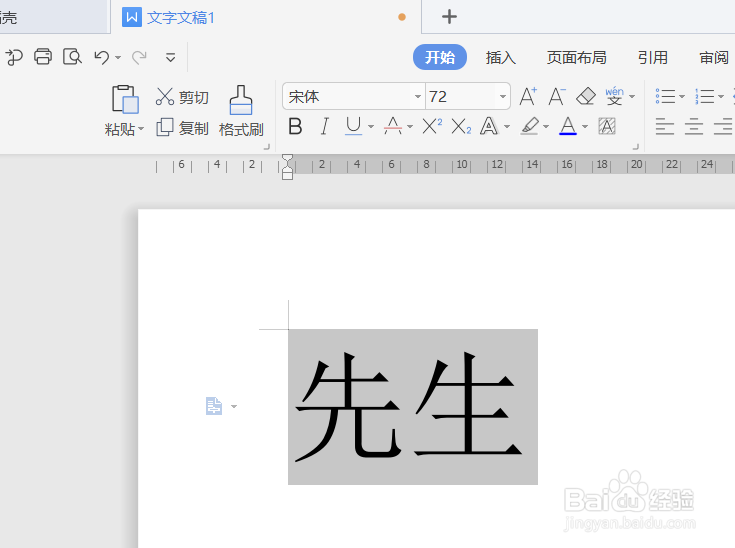Image resolution: width=735 pixels, height=548 pixels.
Task: Click the font size field showing 72
Action: [x=460, y=97]
